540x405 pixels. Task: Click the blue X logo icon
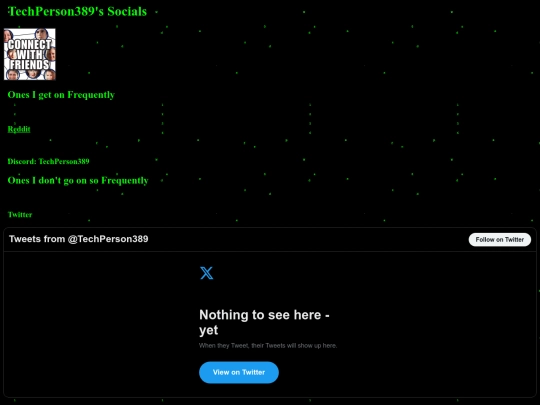click(x=207, y=273)
